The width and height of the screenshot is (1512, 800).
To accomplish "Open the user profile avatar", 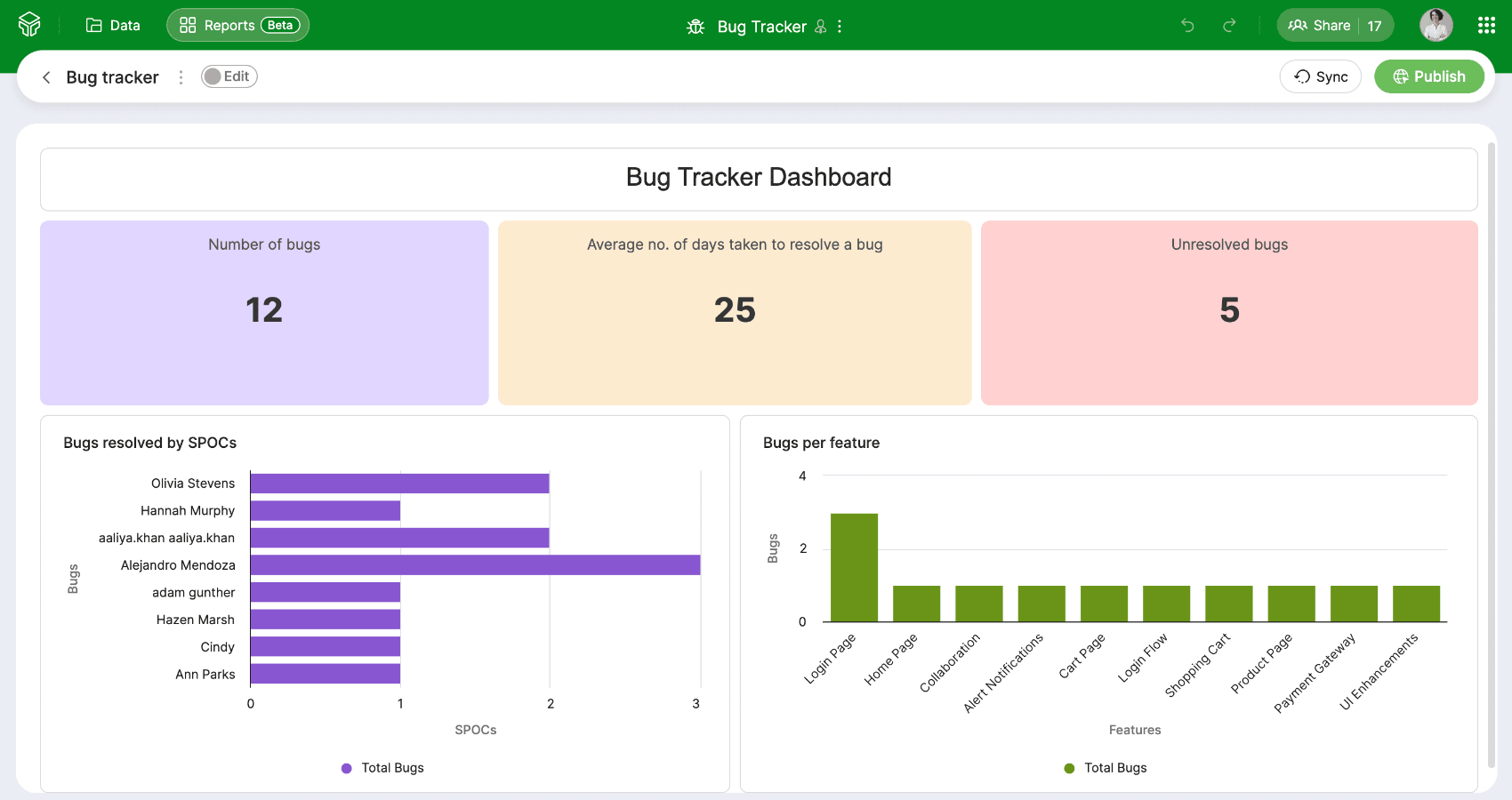I will pos(1436,25).
